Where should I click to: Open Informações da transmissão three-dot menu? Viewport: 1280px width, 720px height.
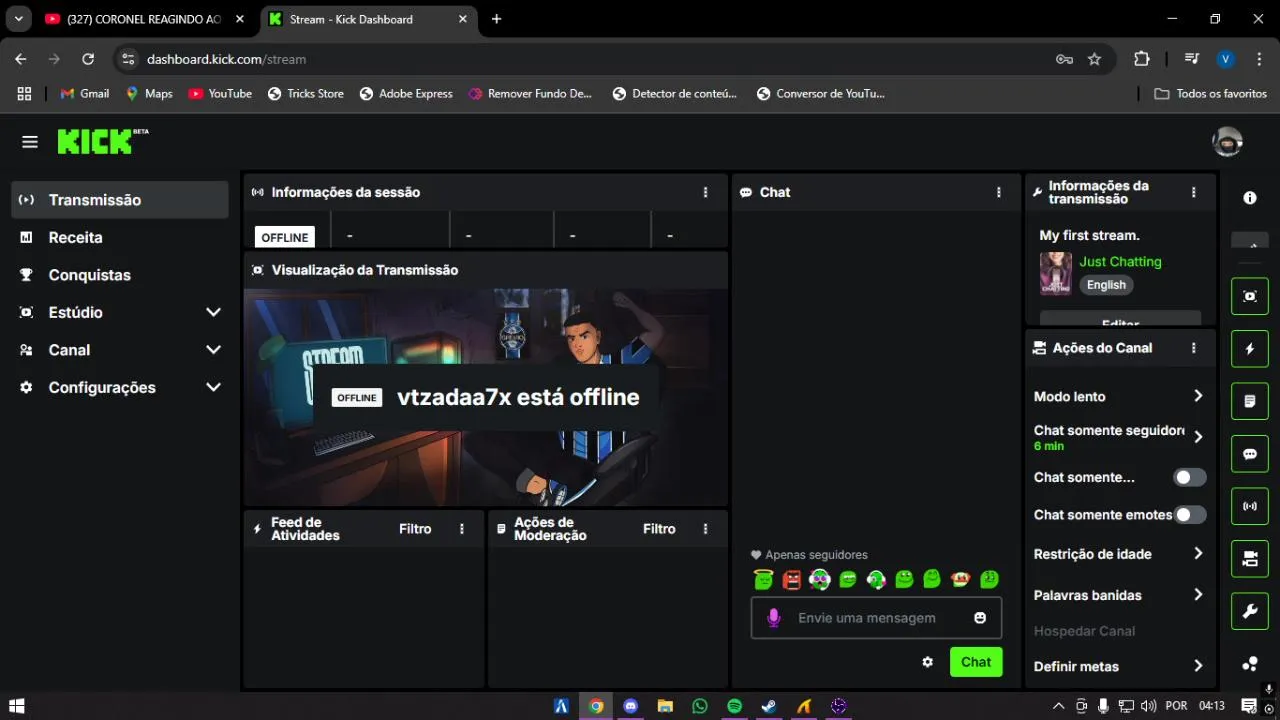pyautogui.click(x=1193, y=192)
